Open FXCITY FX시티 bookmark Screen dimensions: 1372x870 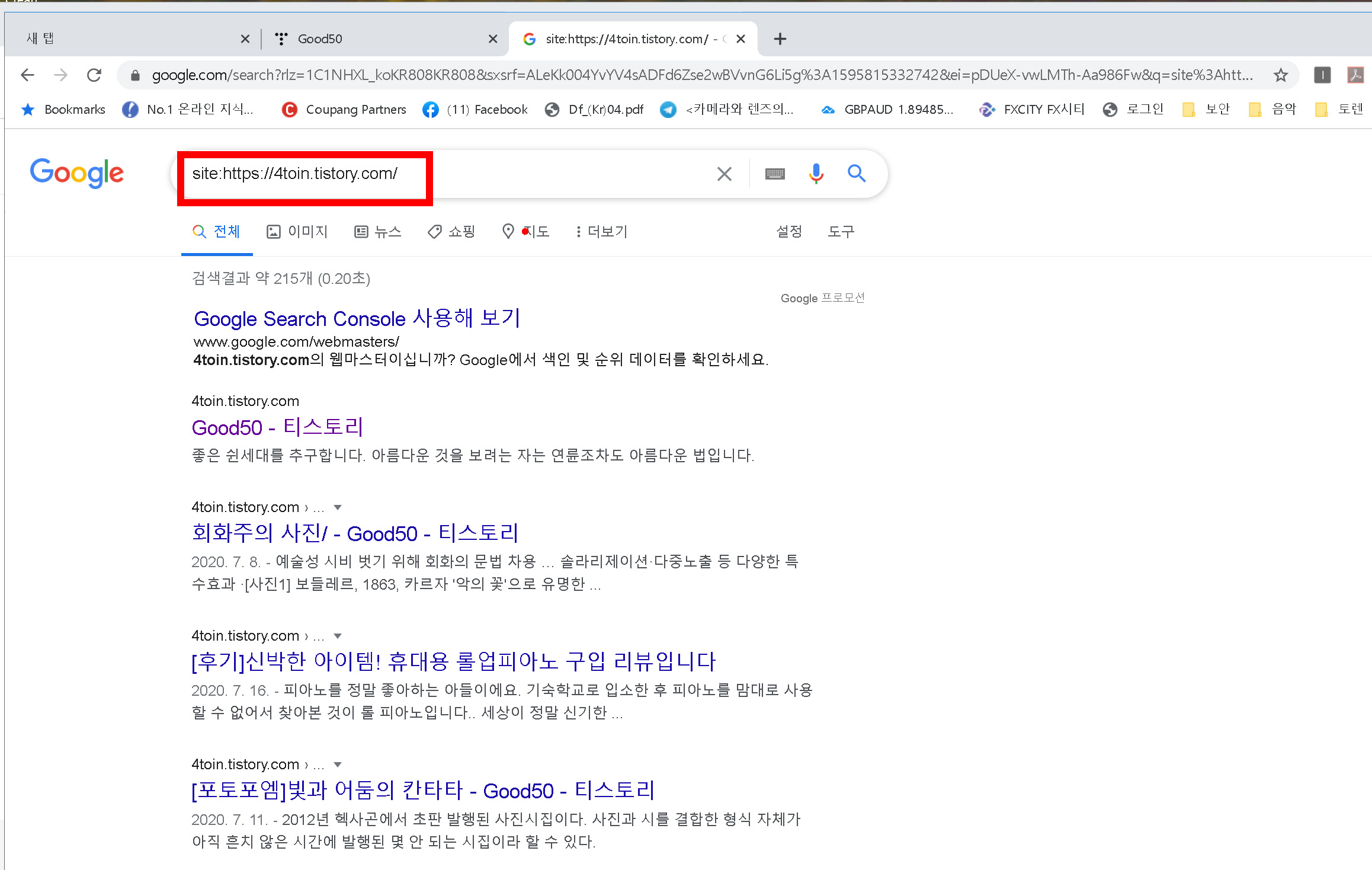1031,110
